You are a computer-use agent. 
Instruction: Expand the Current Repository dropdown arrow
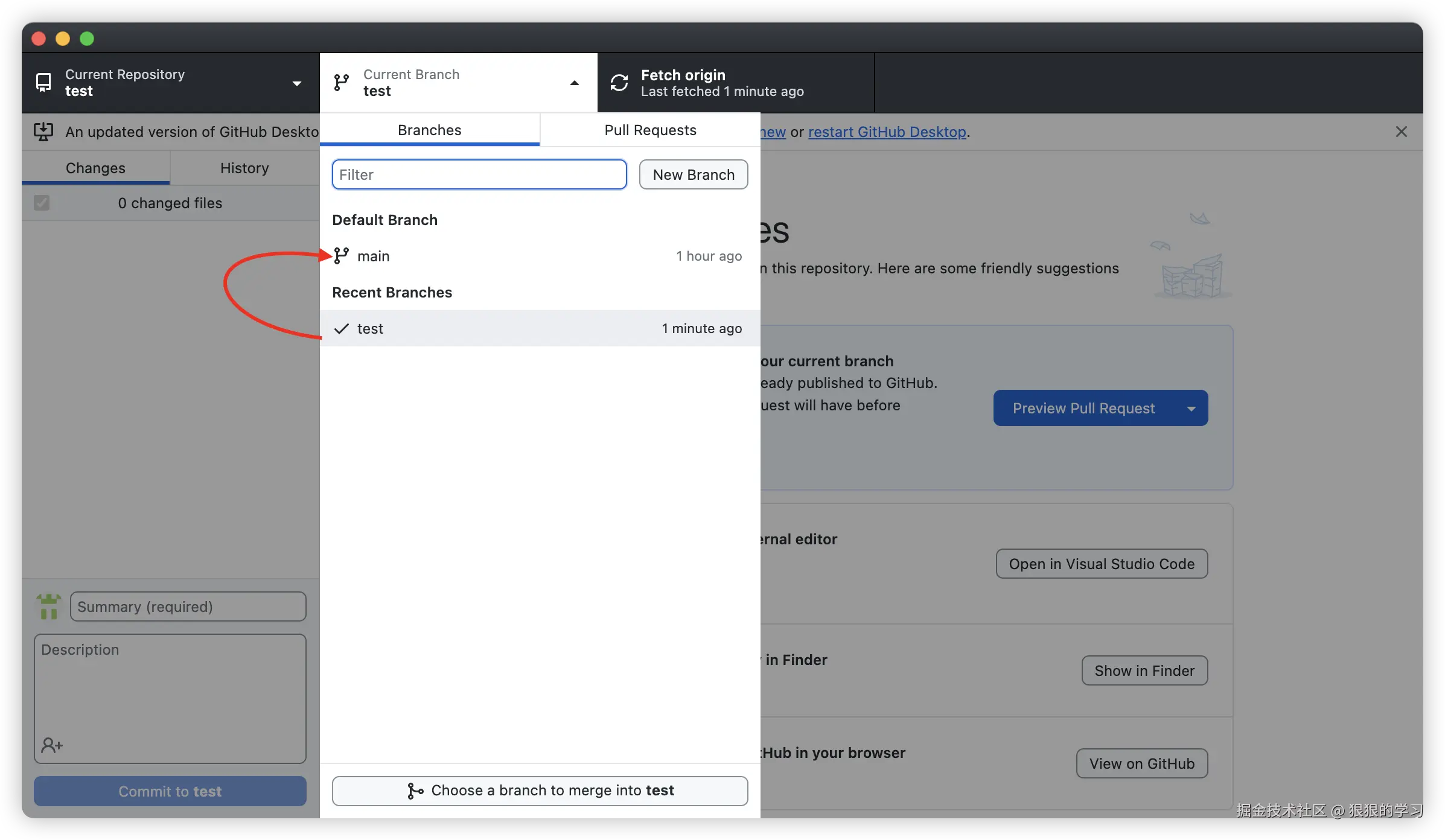[x=297, y=83]
